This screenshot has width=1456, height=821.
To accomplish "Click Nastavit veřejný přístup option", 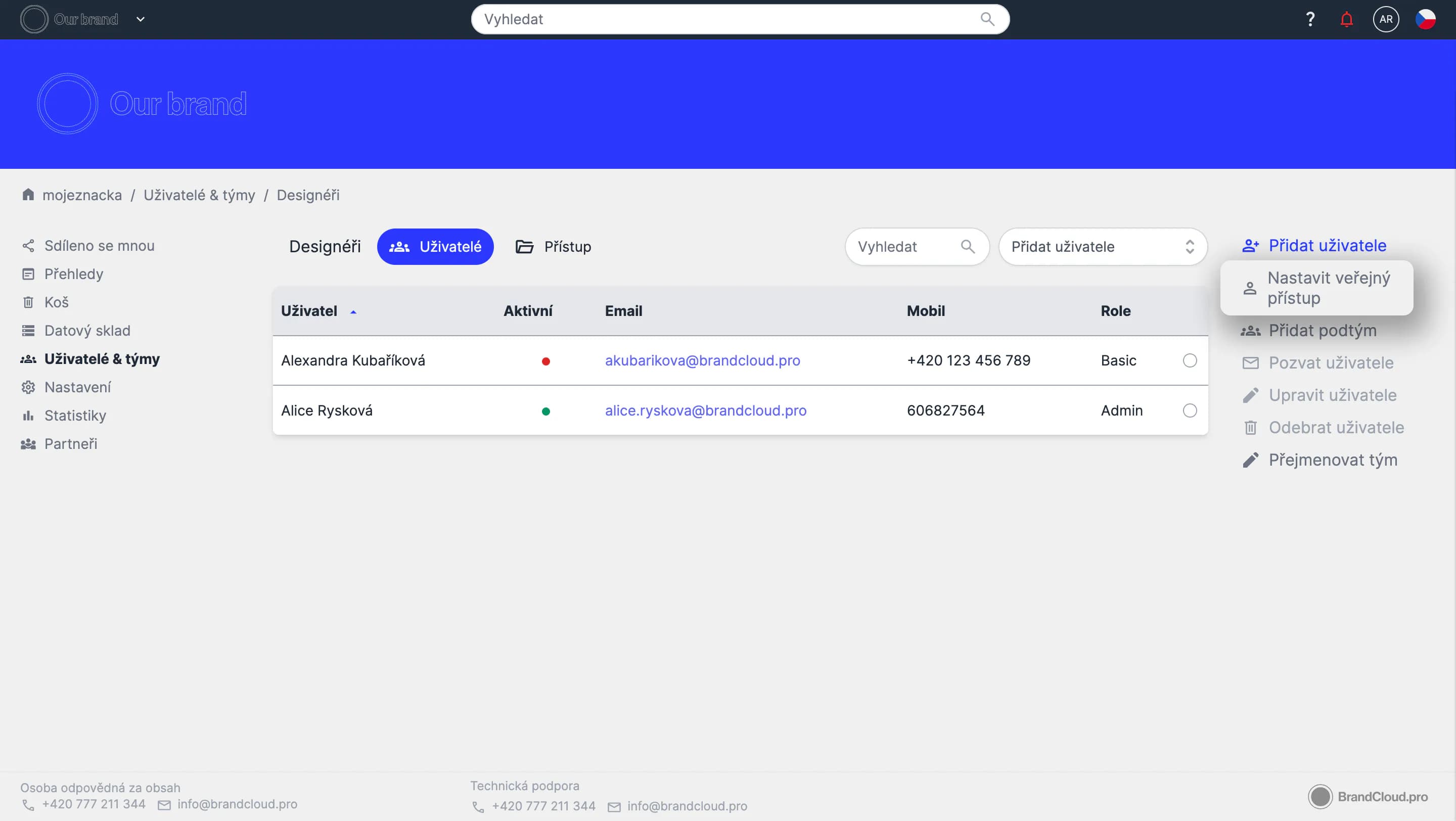I will (x=1327, y=288).
